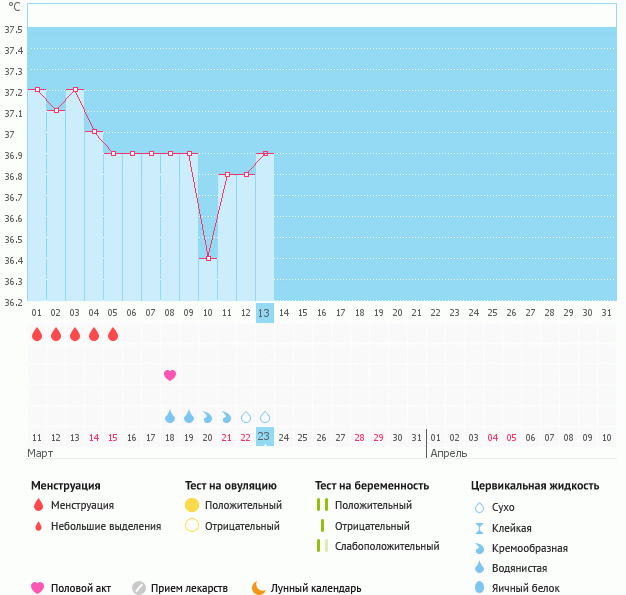Image resolution: width=626 pixels, height=595 pixels.
Task: Click the 'Лунный календарь' moon icon
Action: (259, 588)
